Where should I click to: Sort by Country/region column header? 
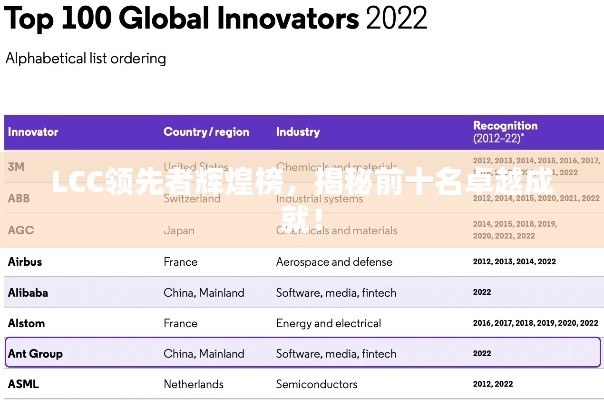206,132
